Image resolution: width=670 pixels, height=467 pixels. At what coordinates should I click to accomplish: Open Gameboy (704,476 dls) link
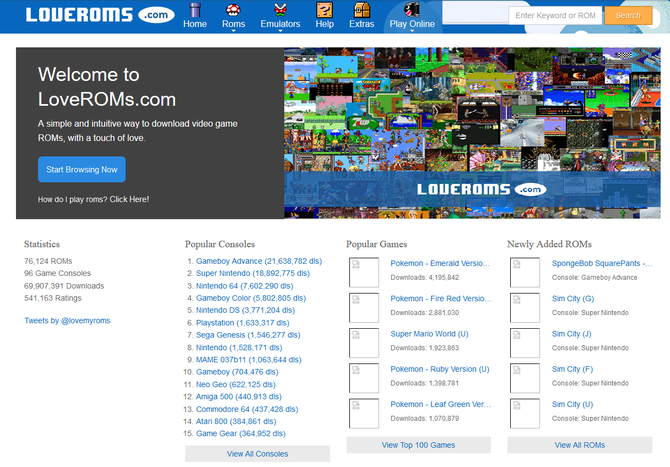pos(237,372)
